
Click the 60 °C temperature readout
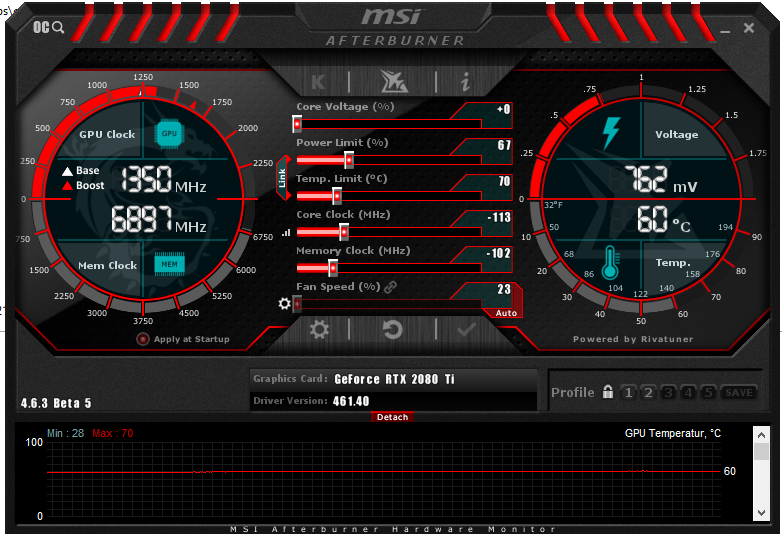click(663, 219)
